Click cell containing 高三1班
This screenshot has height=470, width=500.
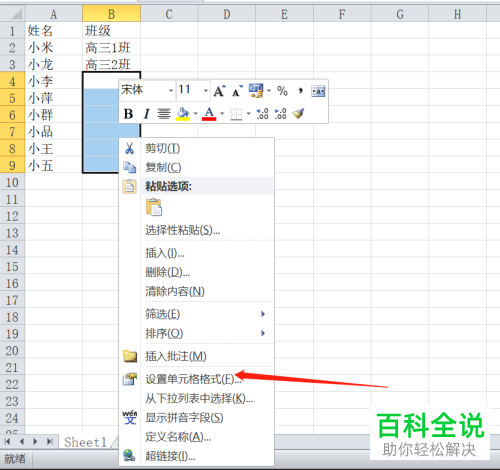coord(111,48)
